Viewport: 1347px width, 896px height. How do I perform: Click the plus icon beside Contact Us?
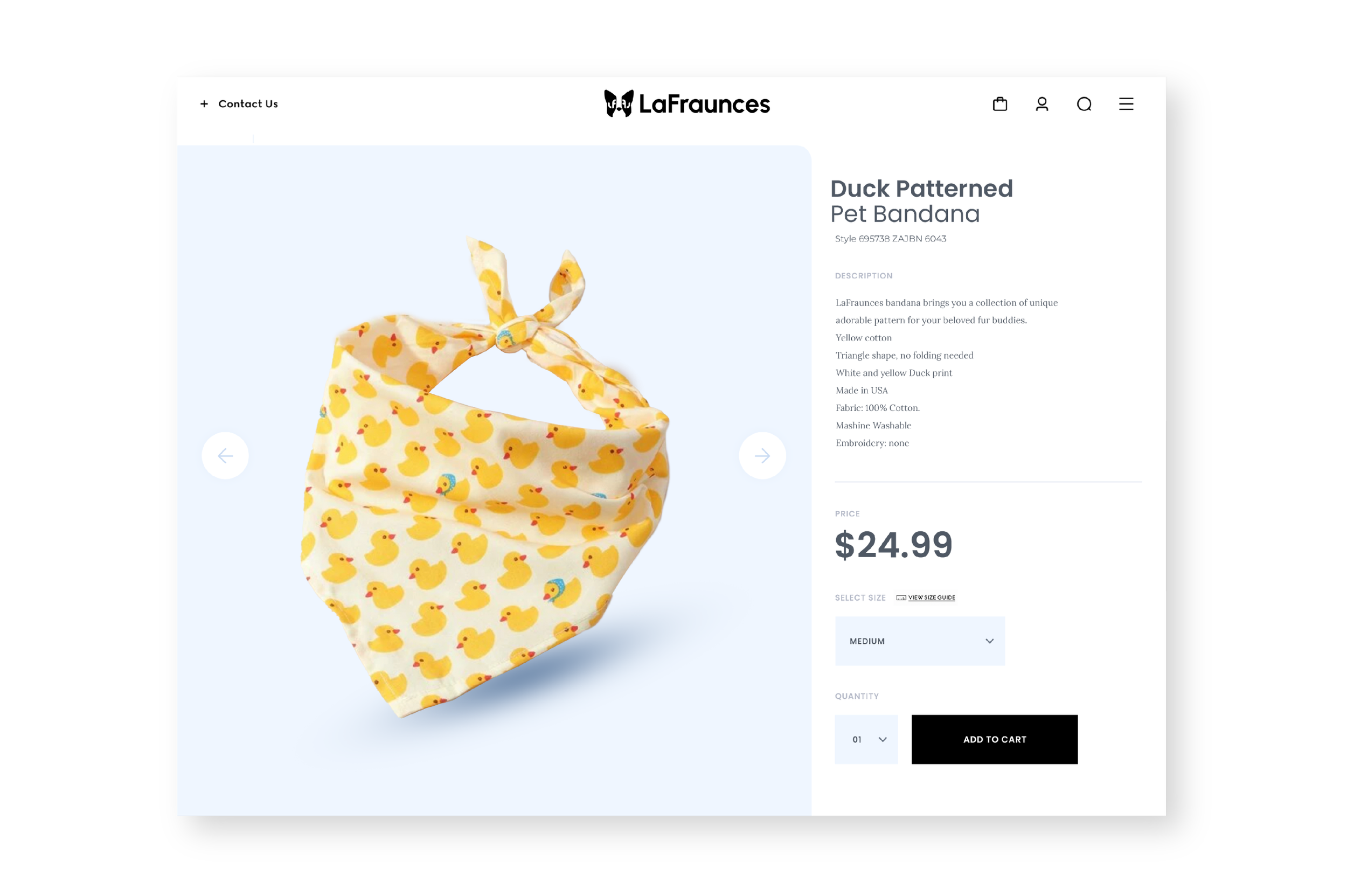(204, 104)
